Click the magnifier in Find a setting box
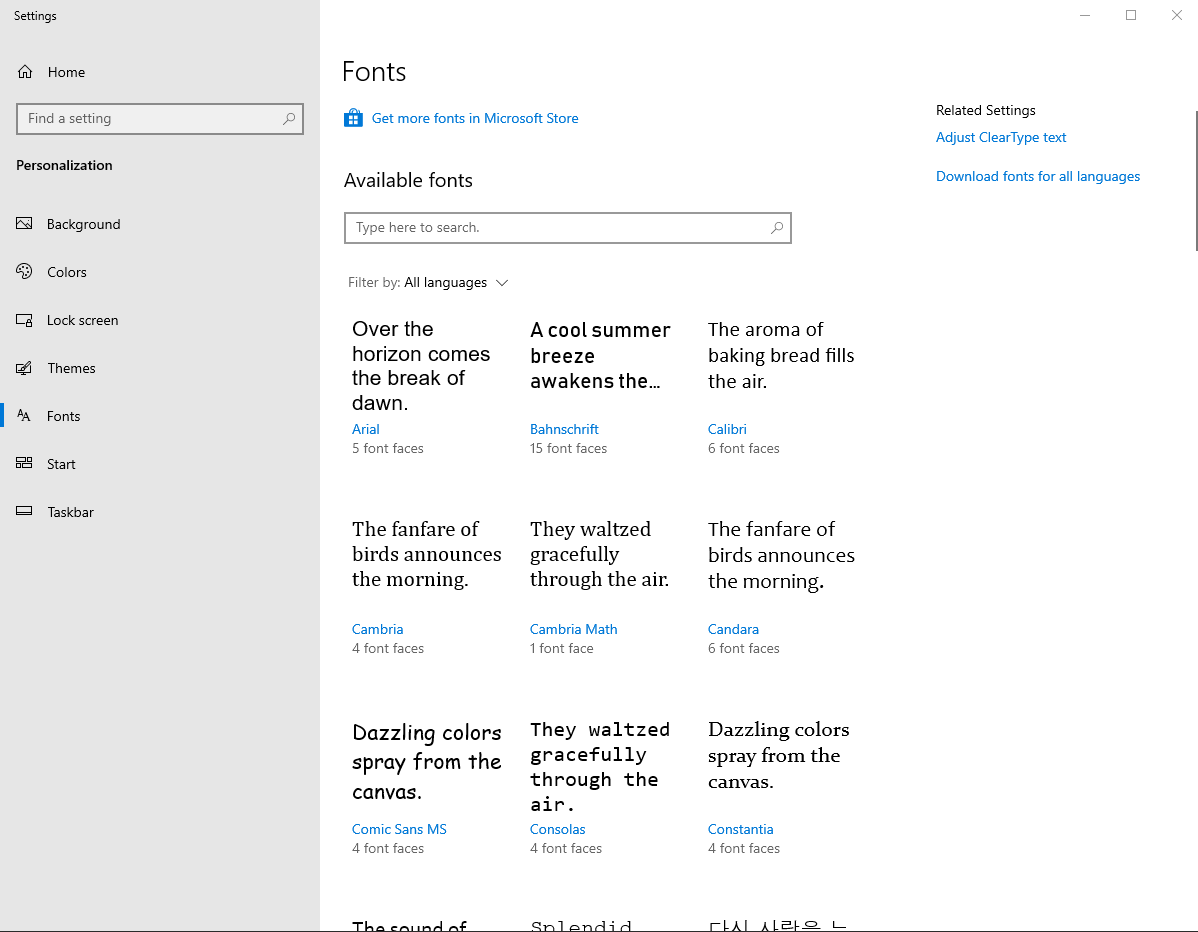1198x932 pixels. [289, 118]
